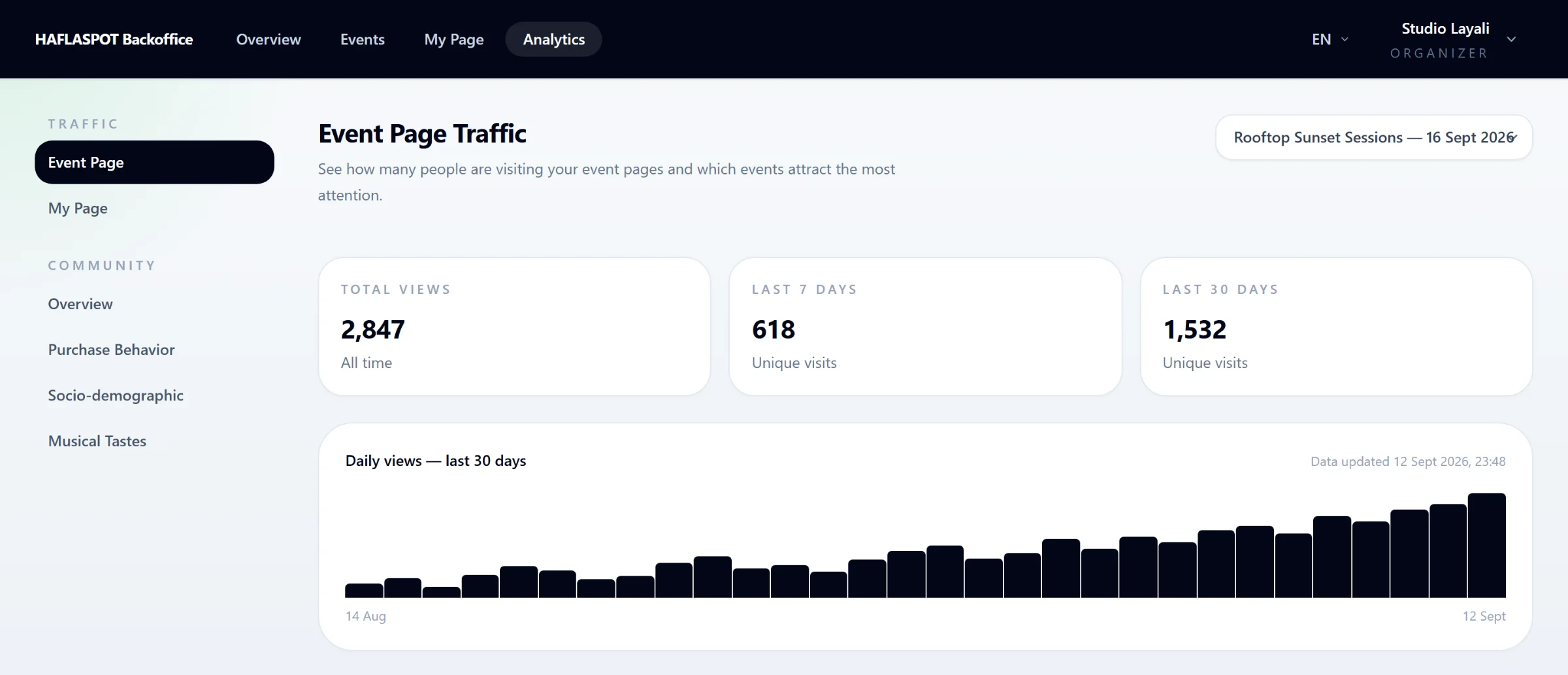Image resolution: width=1568 pixels, height=675 pixels.
Task: Open My Page in the top navigation bar
Action: [454, 39]
